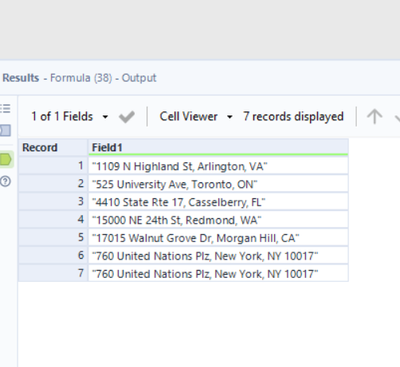Select record row number 3

(x=53, y=202)
